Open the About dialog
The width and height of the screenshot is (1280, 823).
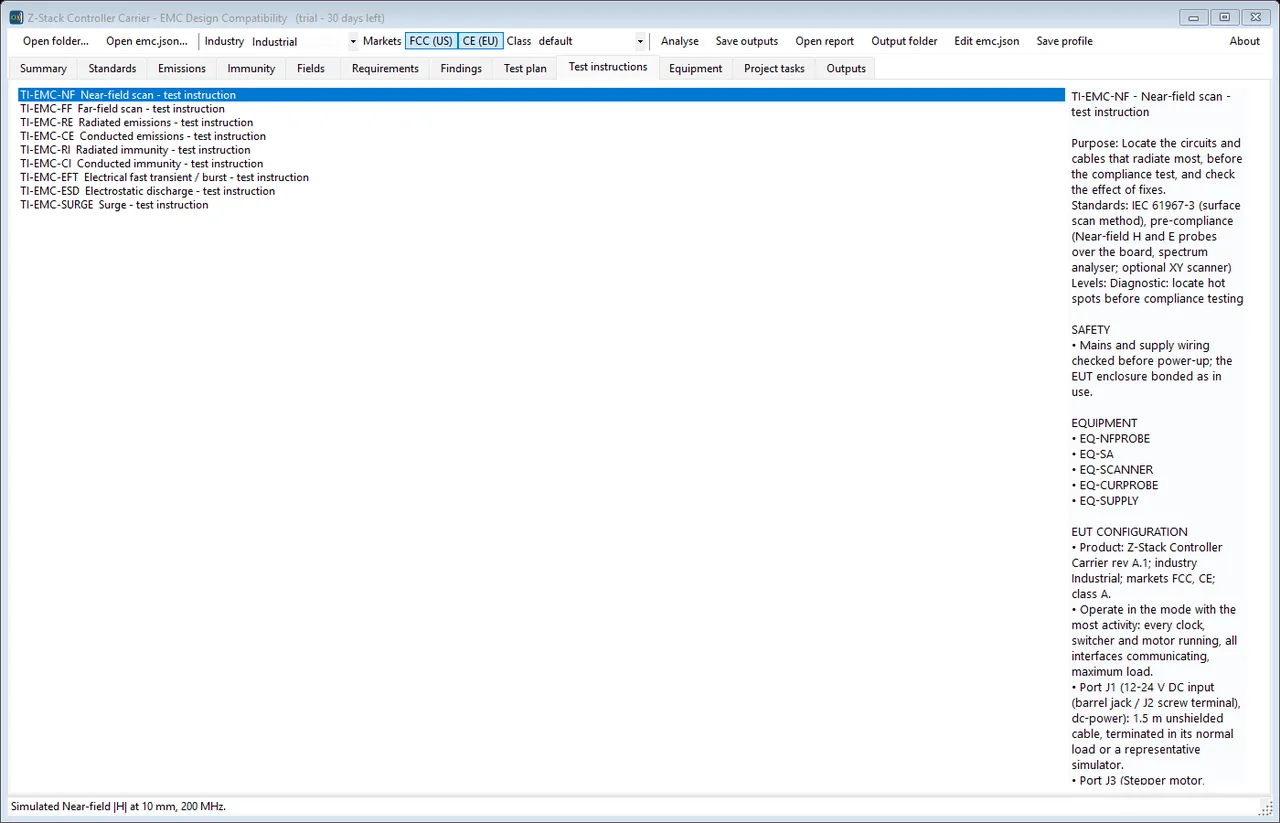[x=1245, y=41]
